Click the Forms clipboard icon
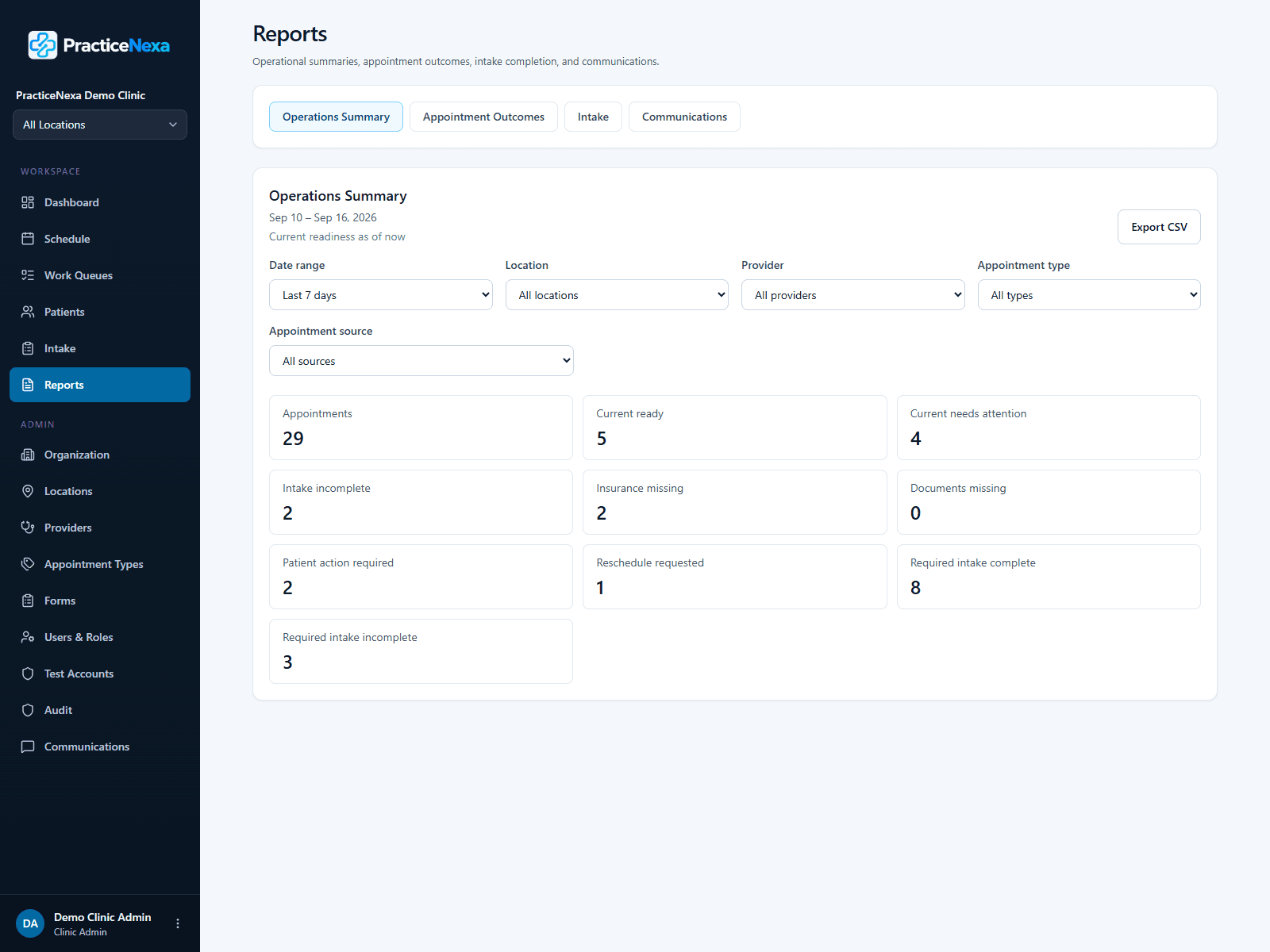This screenshot has height=952, width=1270. pos(28,601)
